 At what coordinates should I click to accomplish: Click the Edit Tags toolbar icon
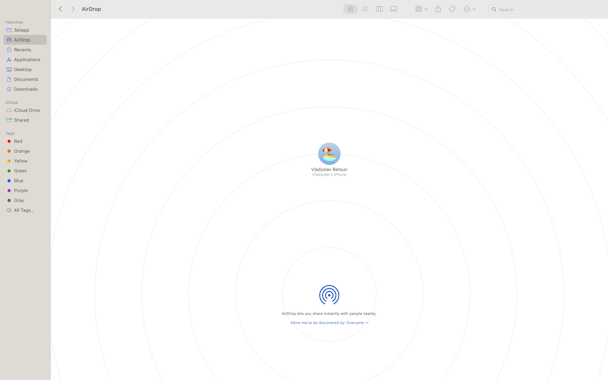click(x=452, y=9)
